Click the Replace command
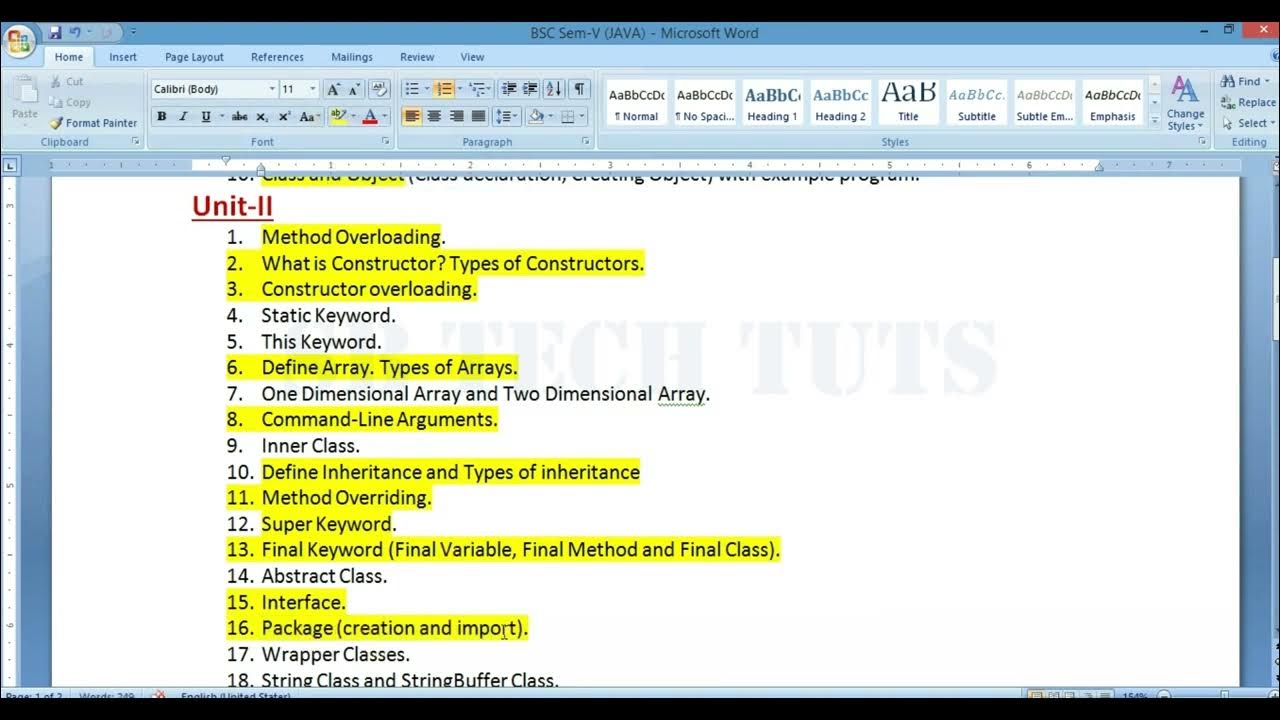Screen dimensions: 1280x720 [x=1248, y=102]
